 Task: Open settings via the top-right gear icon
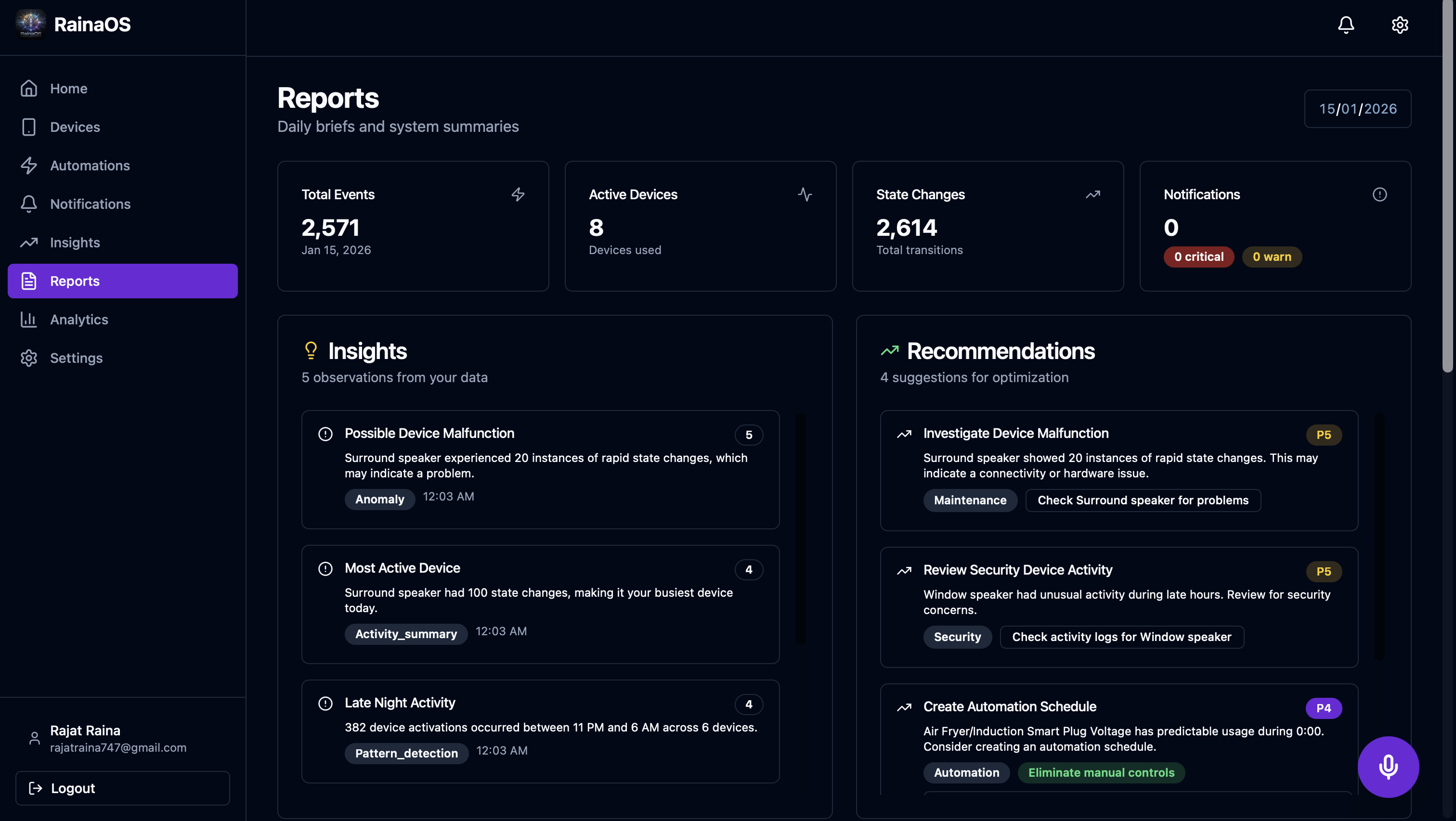(x=1400, y=25)
